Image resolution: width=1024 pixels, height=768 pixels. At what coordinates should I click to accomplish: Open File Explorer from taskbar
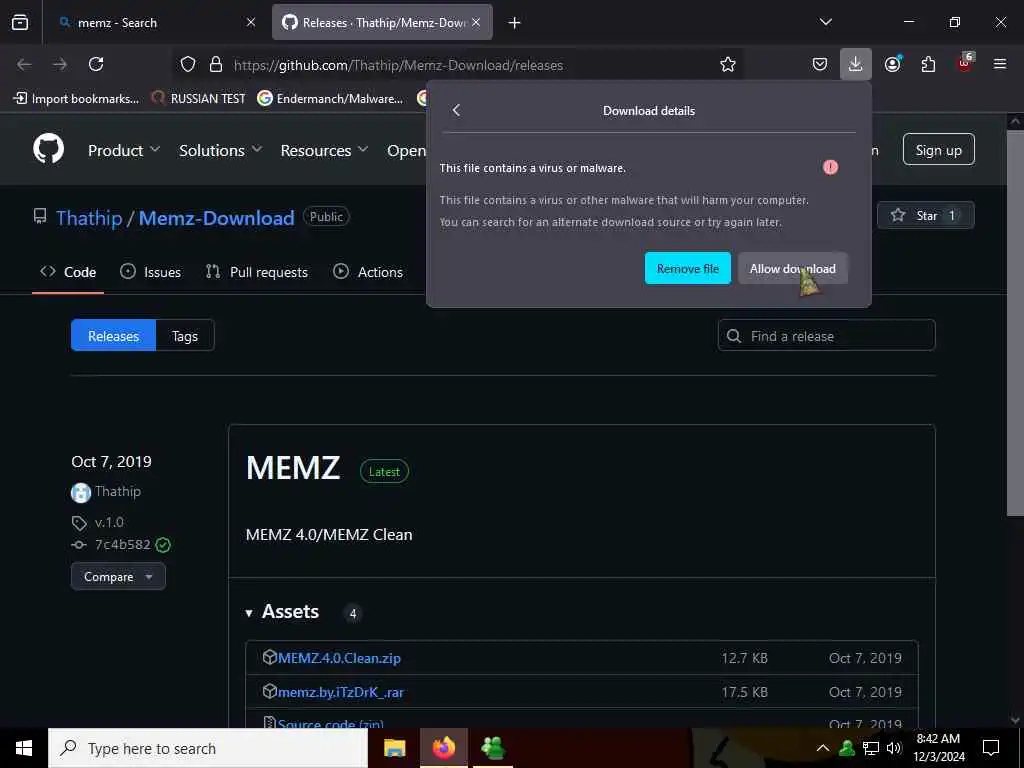click(394, 748)
